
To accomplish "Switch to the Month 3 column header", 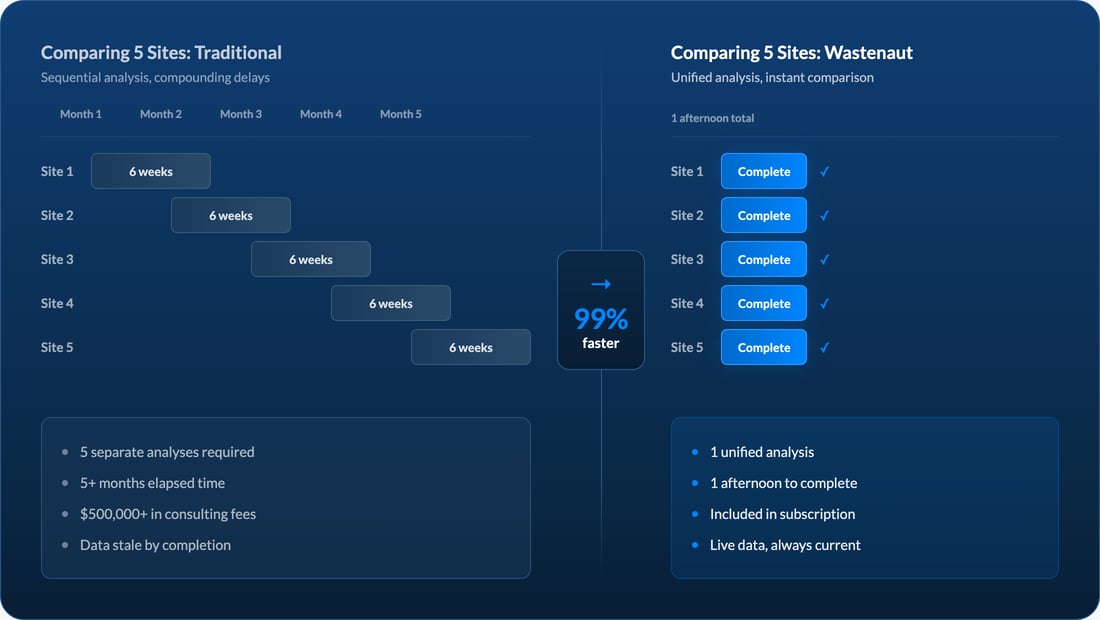I will click(x=241, y=114).
